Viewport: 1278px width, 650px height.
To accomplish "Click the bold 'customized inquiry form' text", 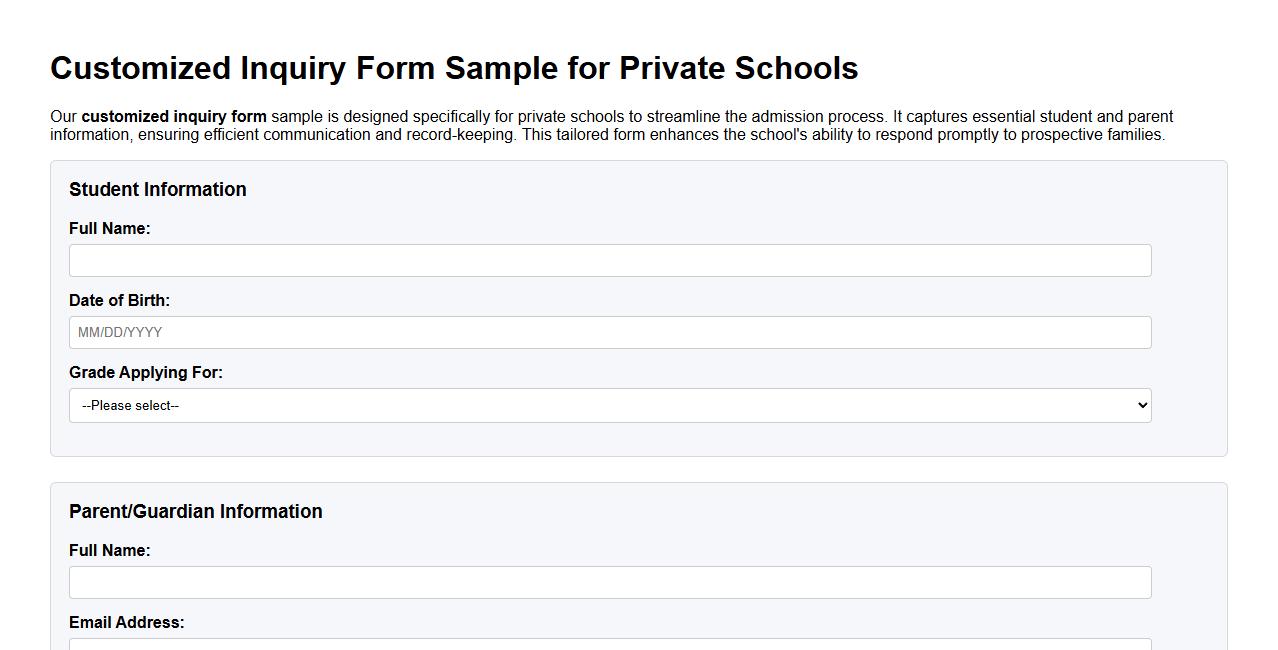I will (173, 116).
